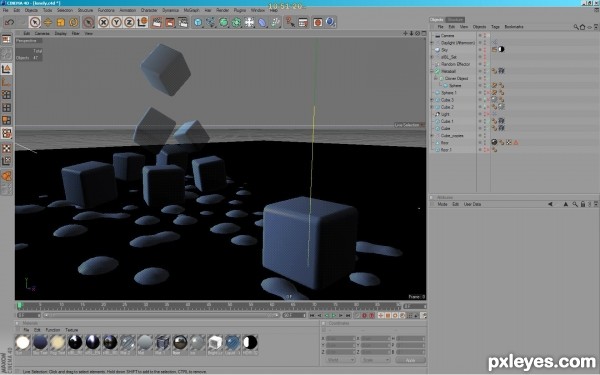Open the Render Settings icon
The image size is (600, 375).
pos(183,22)
